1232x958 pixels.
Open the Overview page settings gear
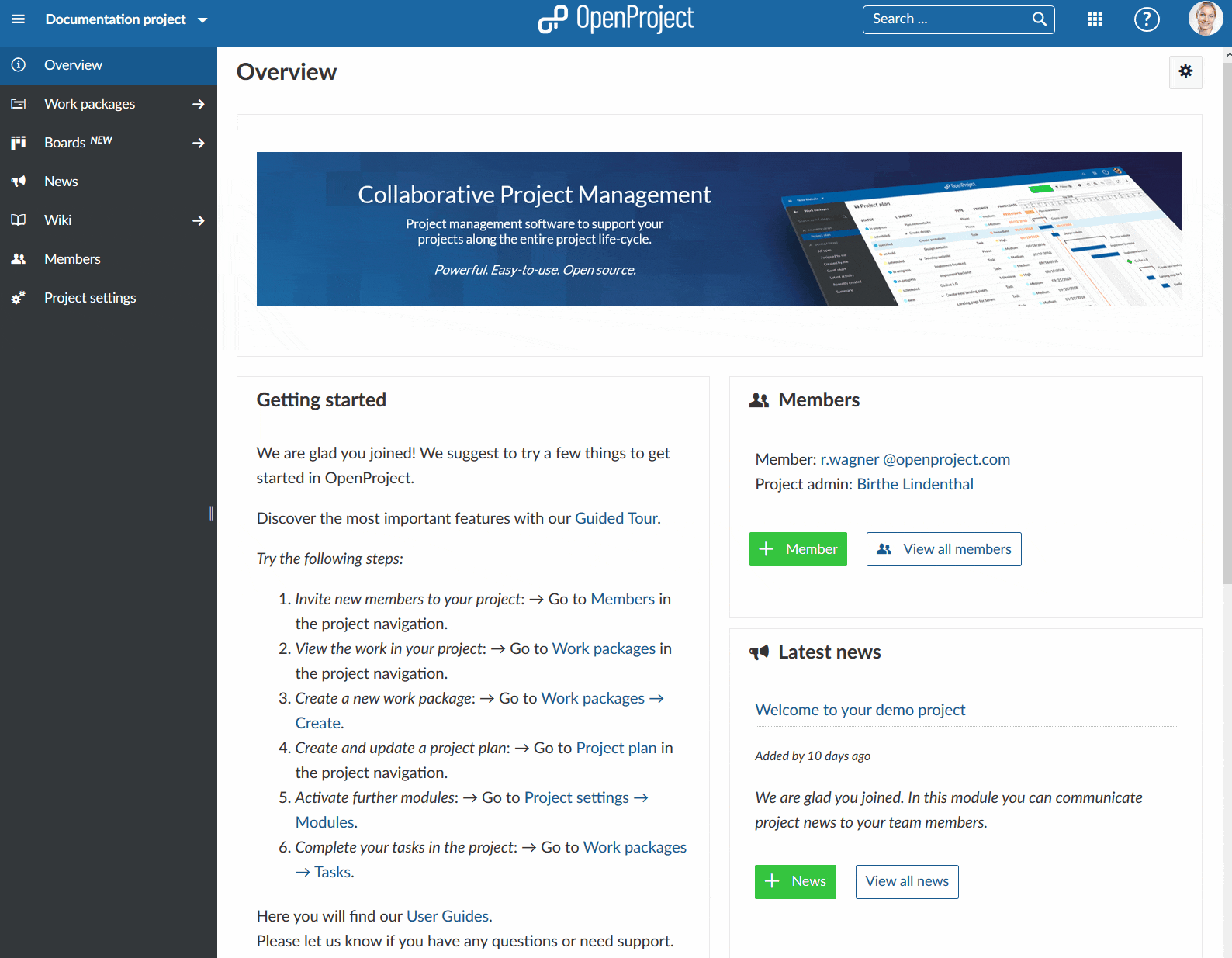(x=1185, y=71)
